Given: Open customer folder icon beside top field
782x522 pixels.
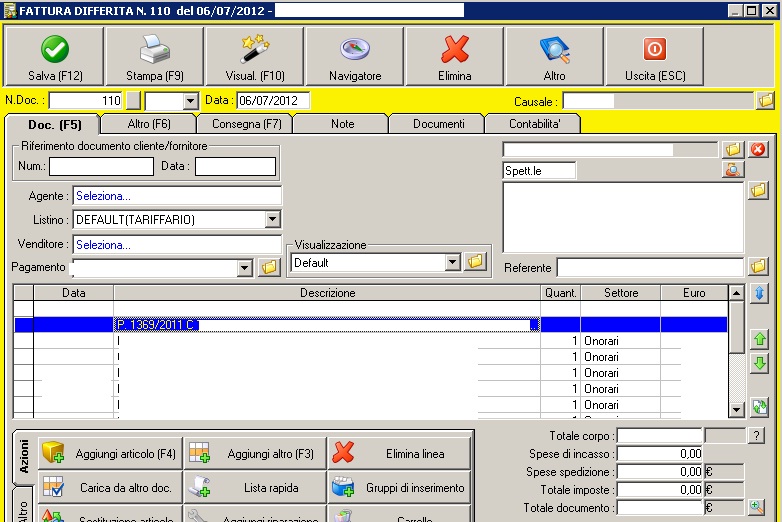Looking at the screenshot, I should coord(733,149).
